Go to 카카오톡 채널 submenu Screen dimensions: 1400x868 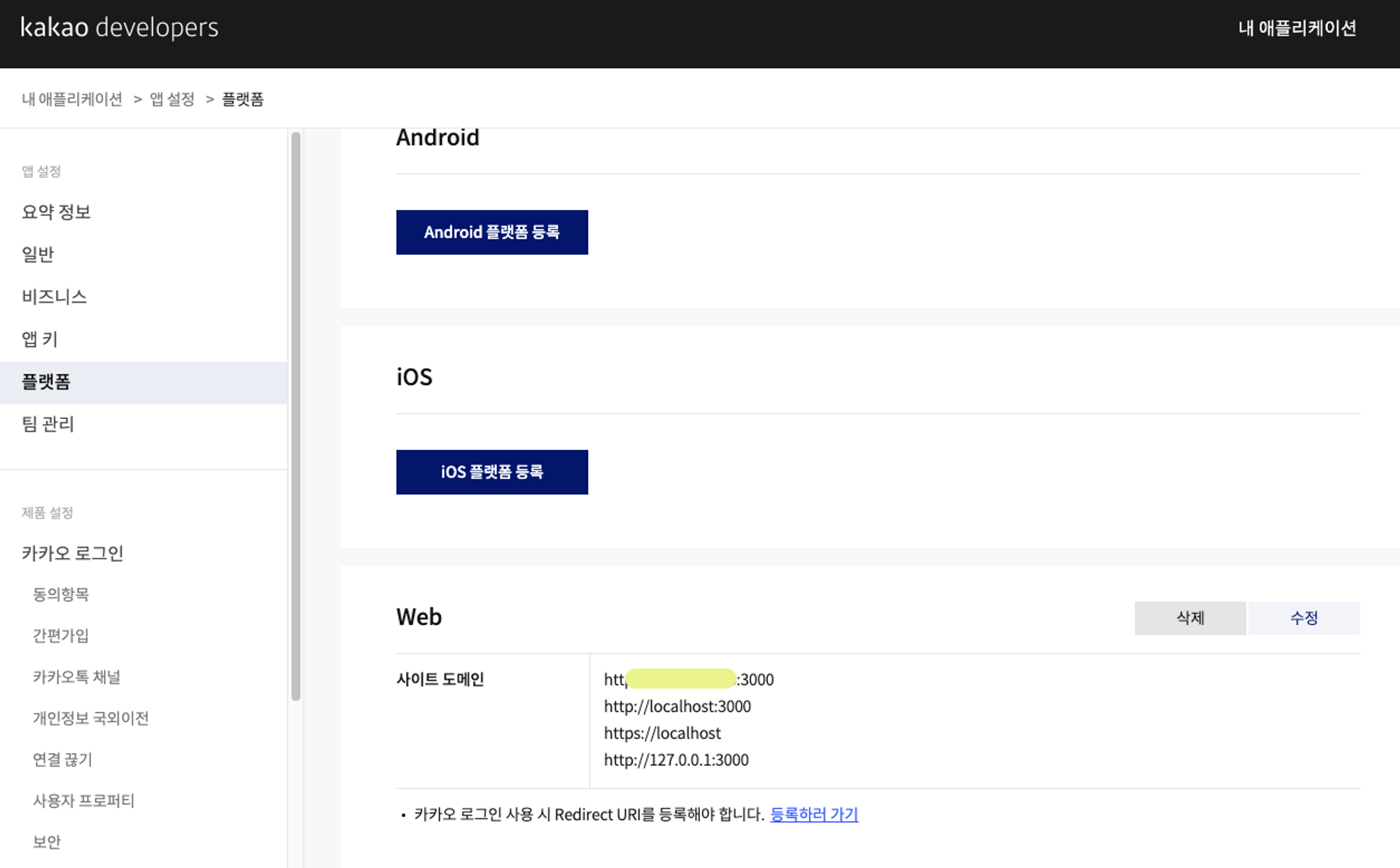pos(77,677)
